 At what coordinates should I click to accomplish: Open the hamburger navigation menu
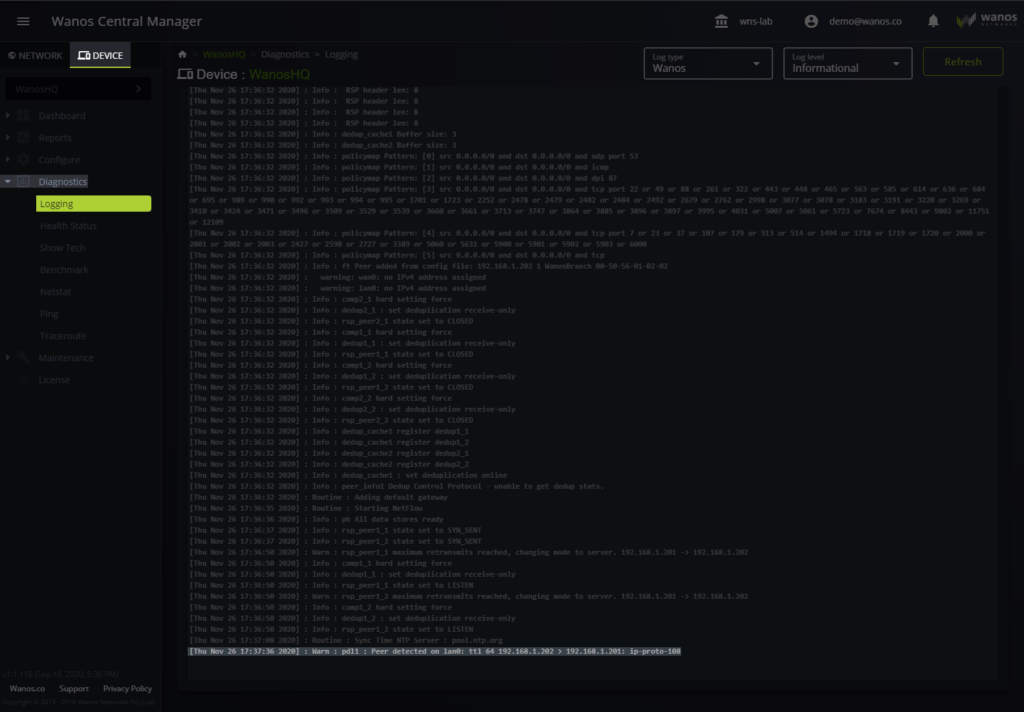pos(24,20)
